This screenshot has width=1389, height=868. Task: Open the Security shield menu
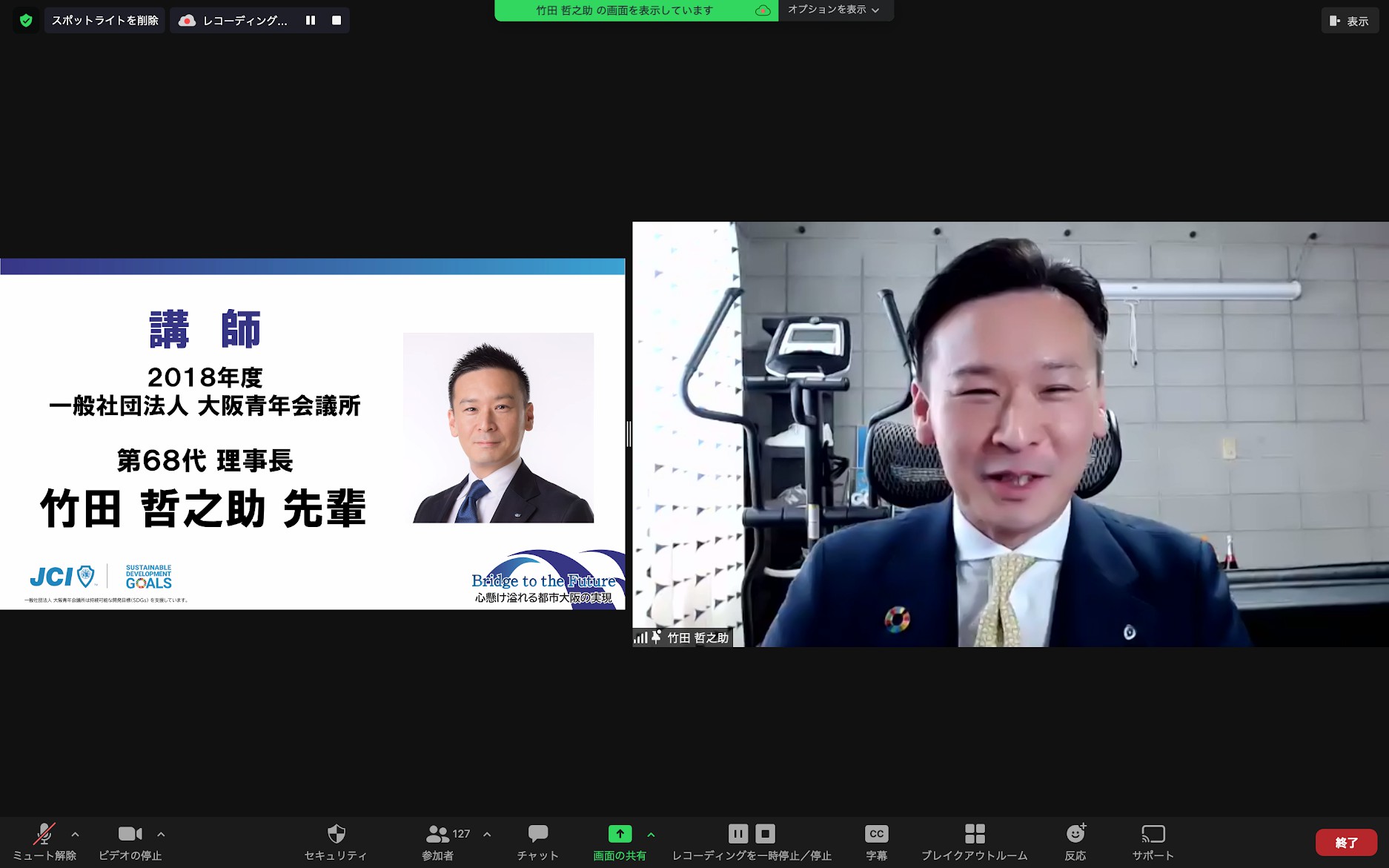(x=336, y=841)
